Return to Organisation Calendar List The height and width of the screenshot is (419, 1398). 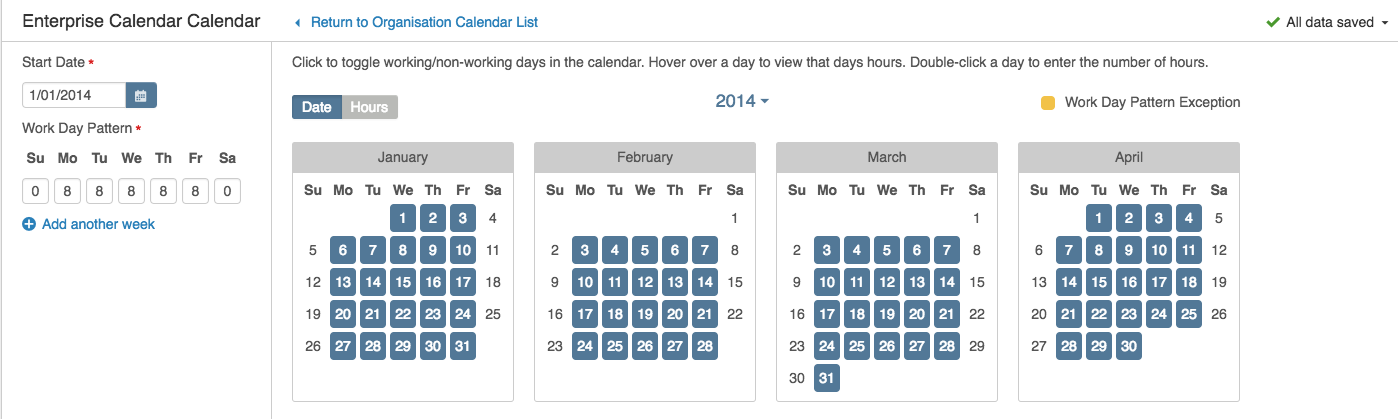click(x=425, y=22)
